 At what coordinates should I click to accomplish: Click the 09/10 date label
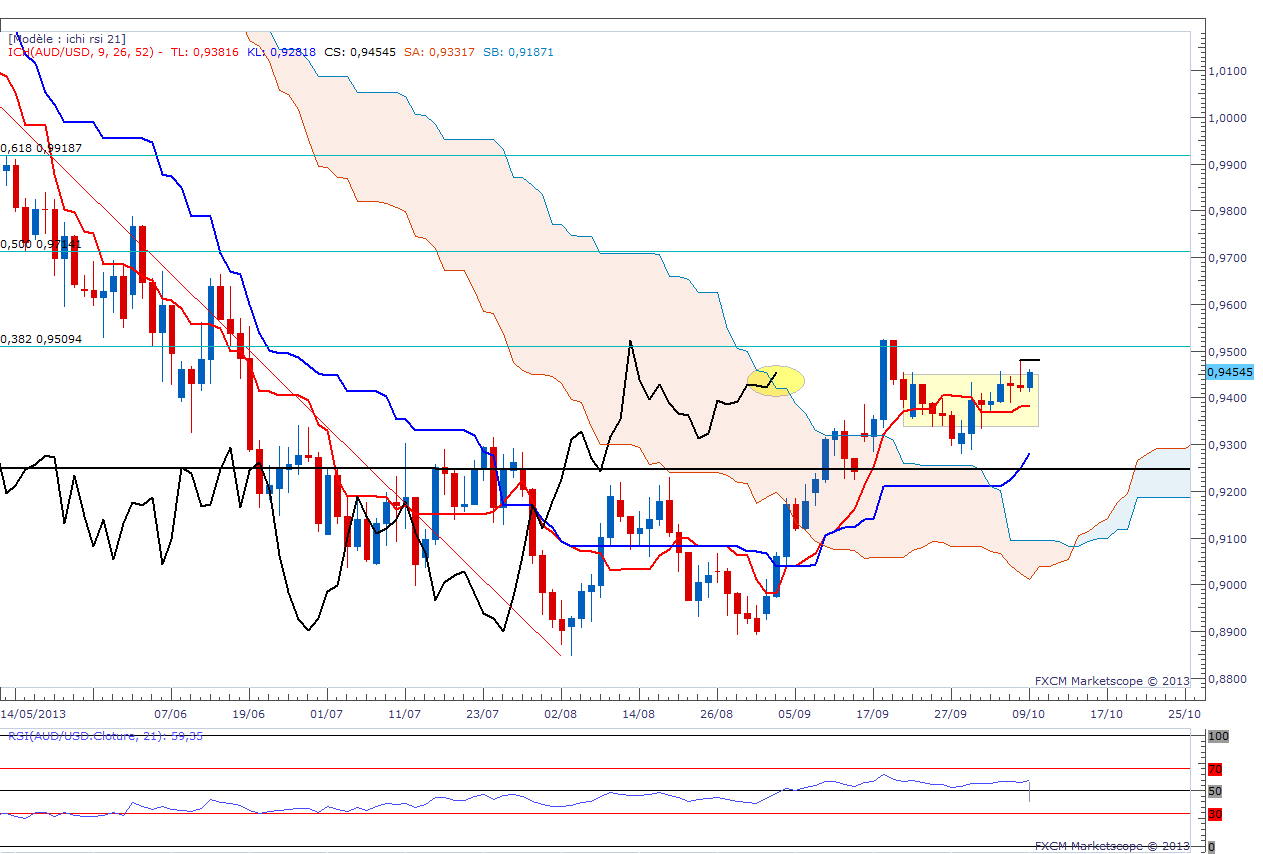click(x=1030, y=714)
